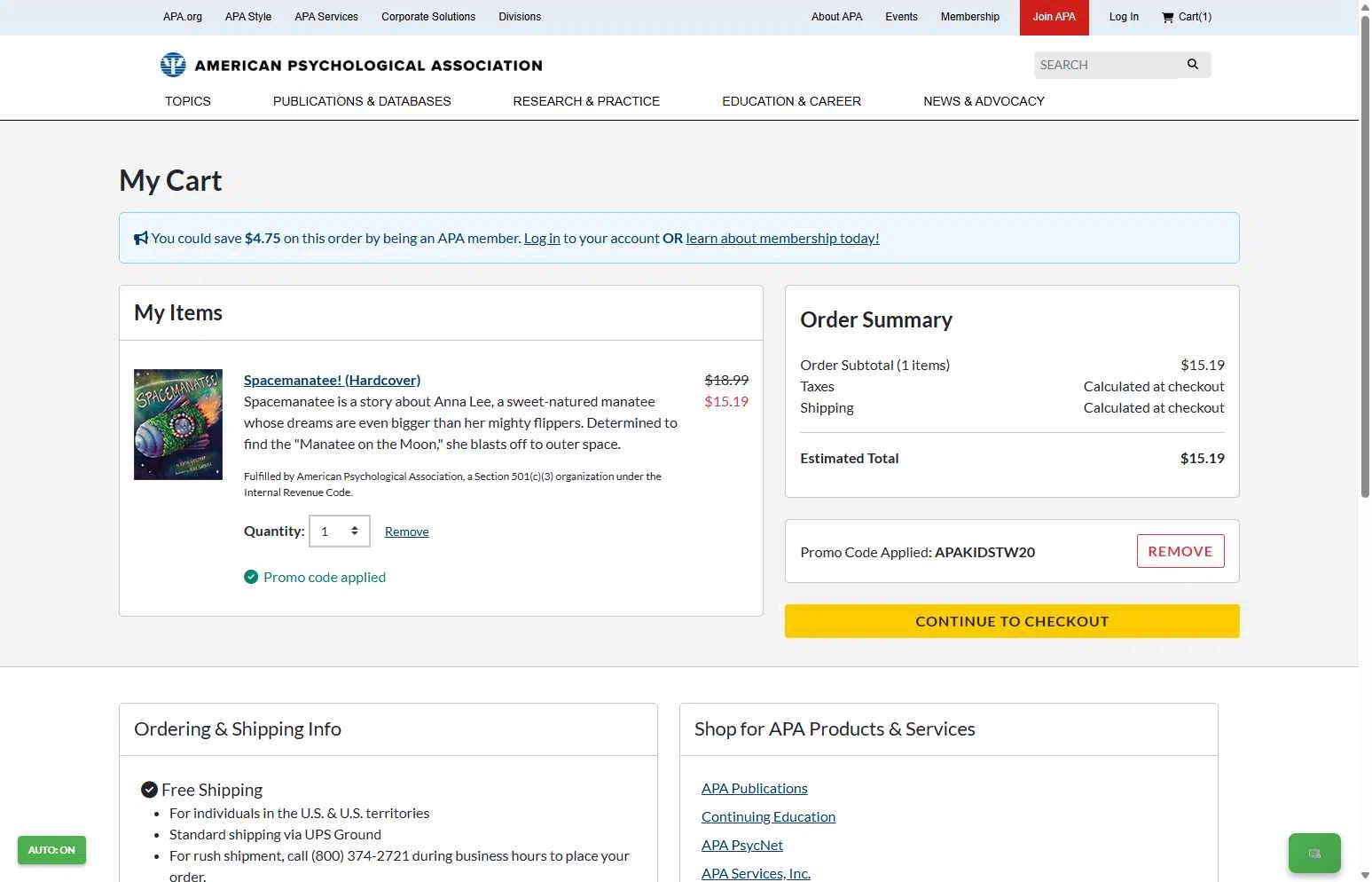Click the American Psychological Association title
Image resolution: width=1372 pixels, height=882 pixels.
(368, 66)
